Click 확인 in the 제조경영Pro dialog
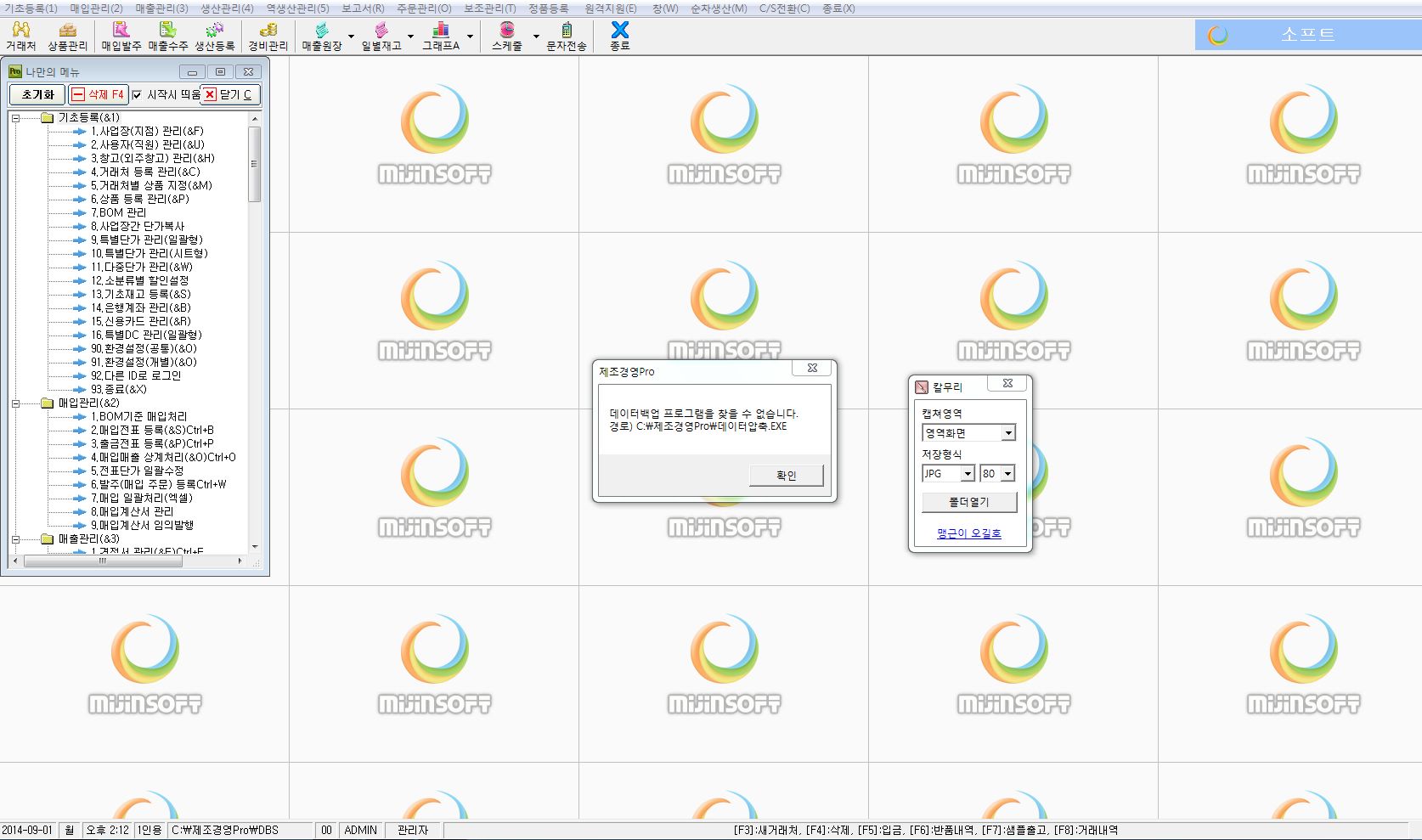 (x=787, y=476)
